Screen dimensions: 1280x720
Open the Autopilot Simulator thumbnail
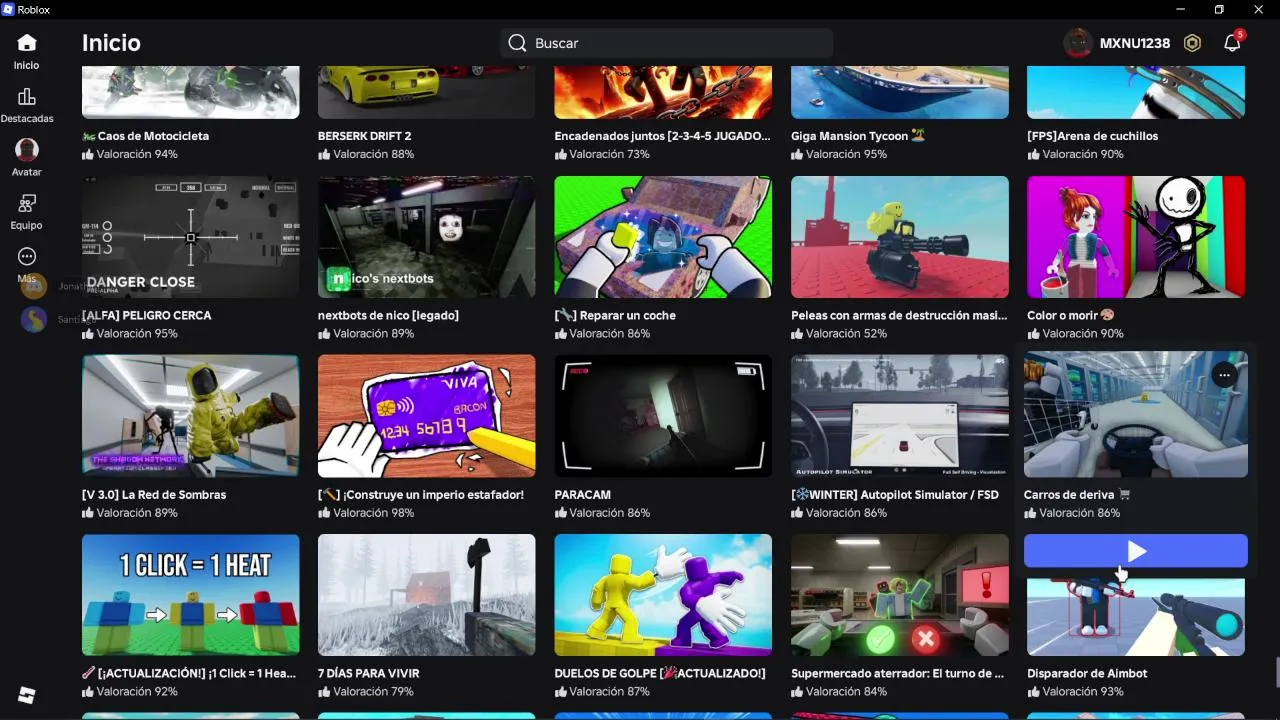900,416
